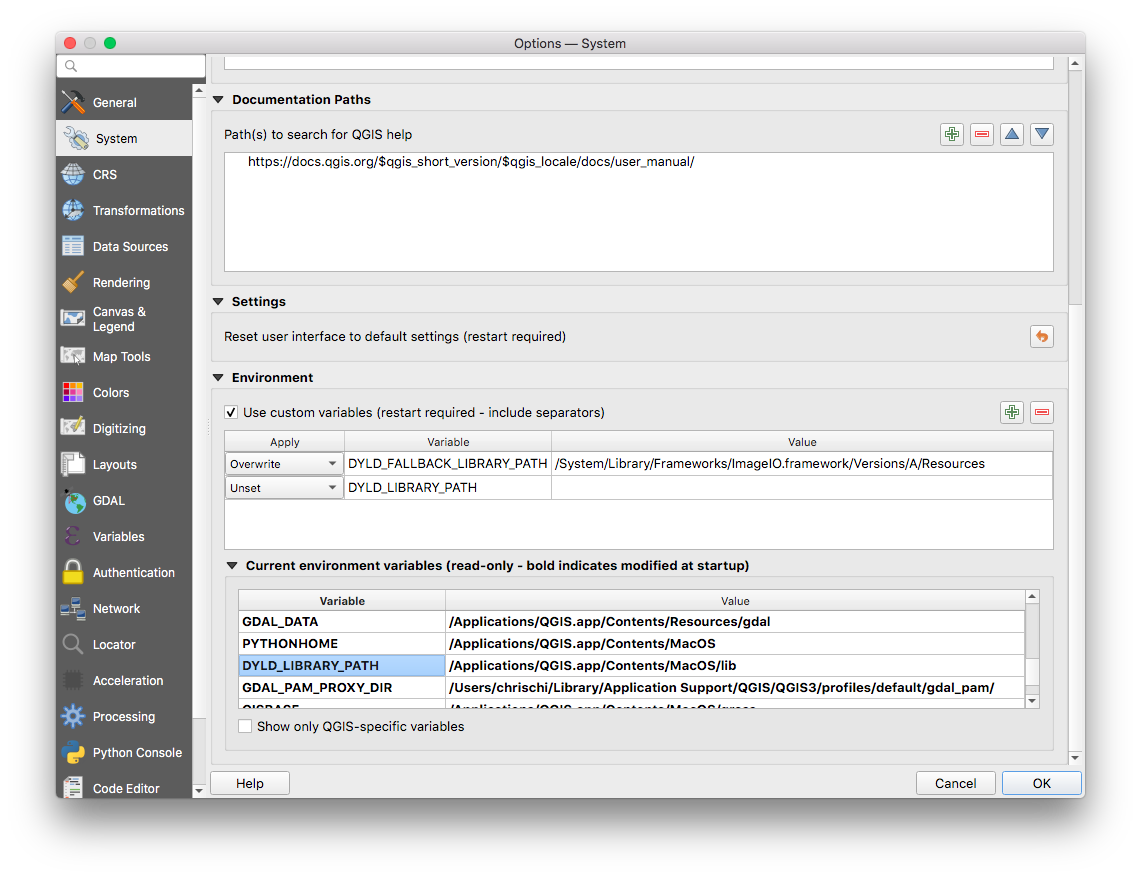The height and width of the screenshot is (878, 1141).
Task: Uncheck Use custom variables
Action: [231, 412]
